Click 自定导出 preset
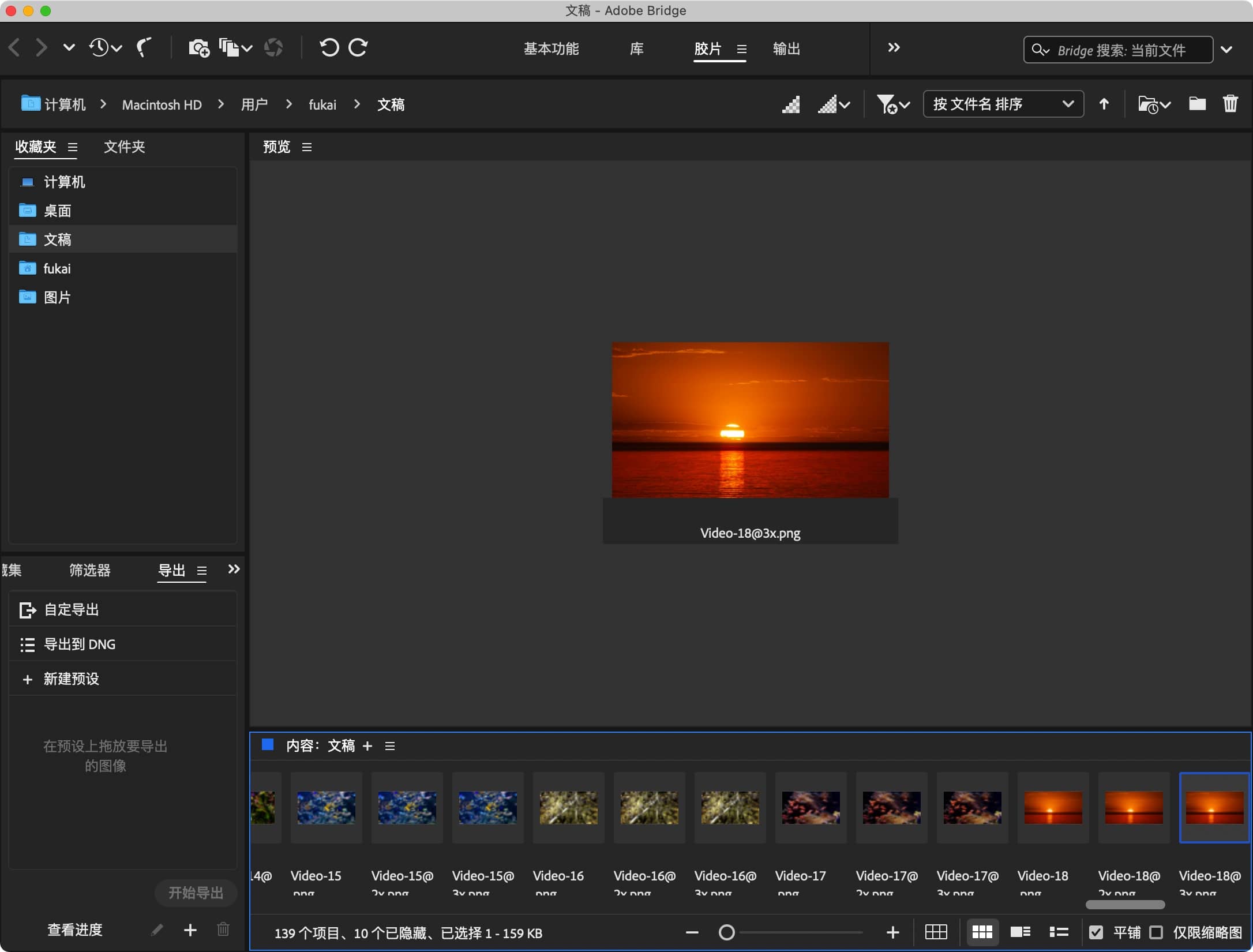Image resolution: width=1253 pixels, height=952 pixels. point(123,610)
